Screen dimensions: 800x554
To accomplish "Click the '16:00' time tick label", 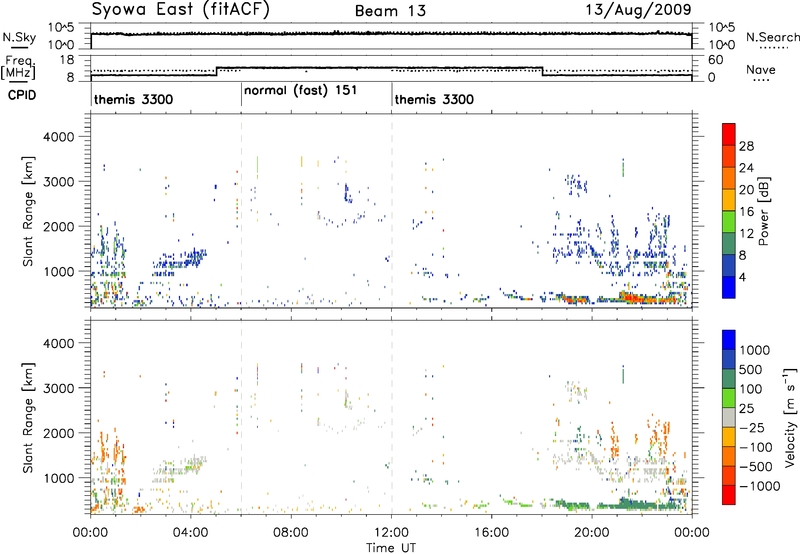I will [491, 533].
